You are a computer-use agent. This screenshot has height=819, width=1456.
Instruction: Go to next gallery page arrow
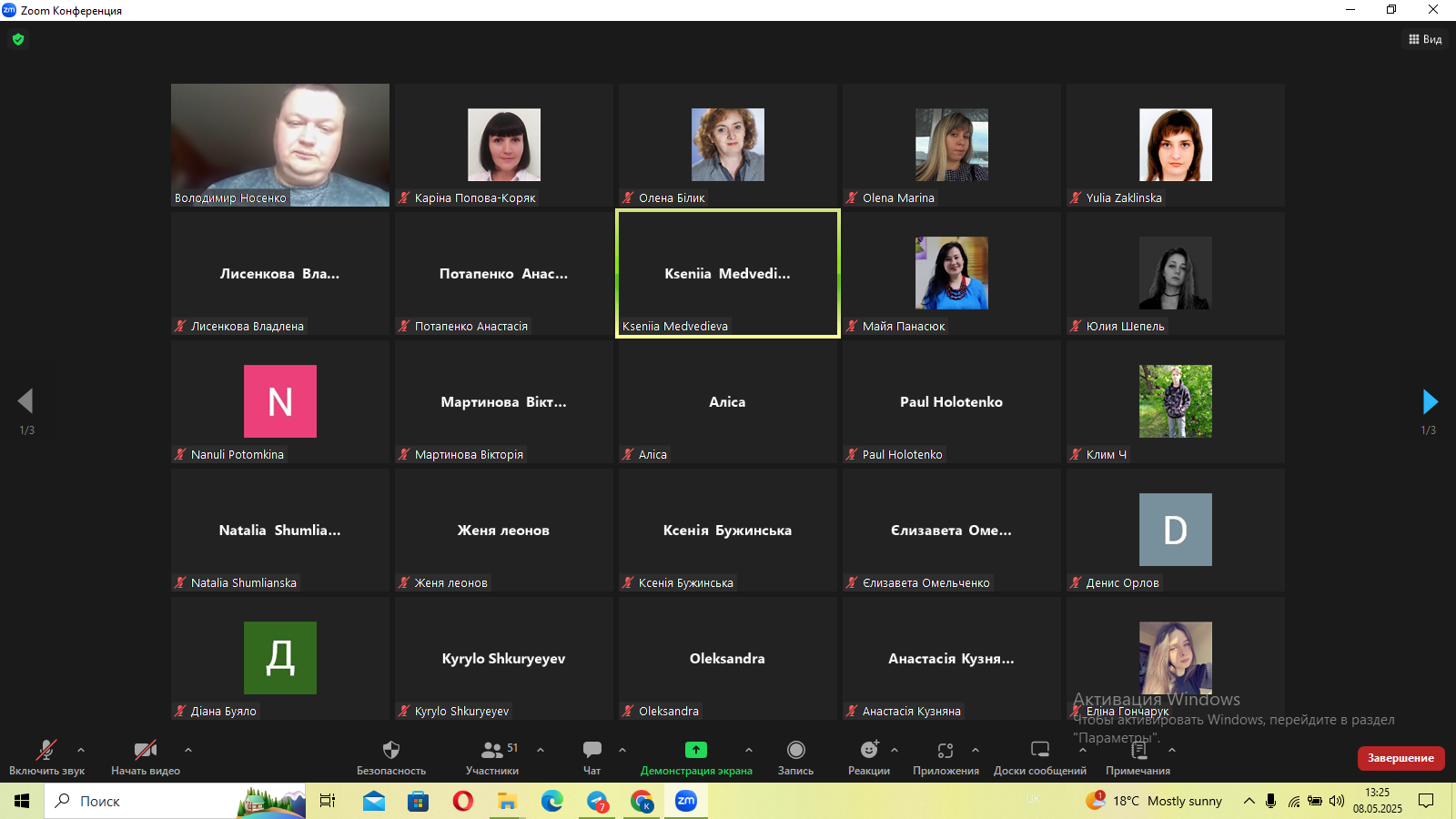[1430, 401]
